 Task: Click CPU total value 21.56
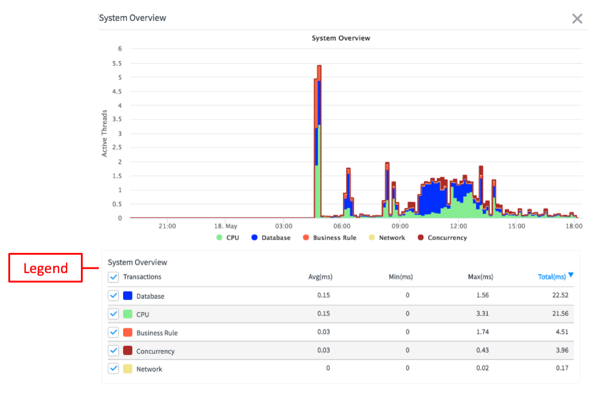560,313
